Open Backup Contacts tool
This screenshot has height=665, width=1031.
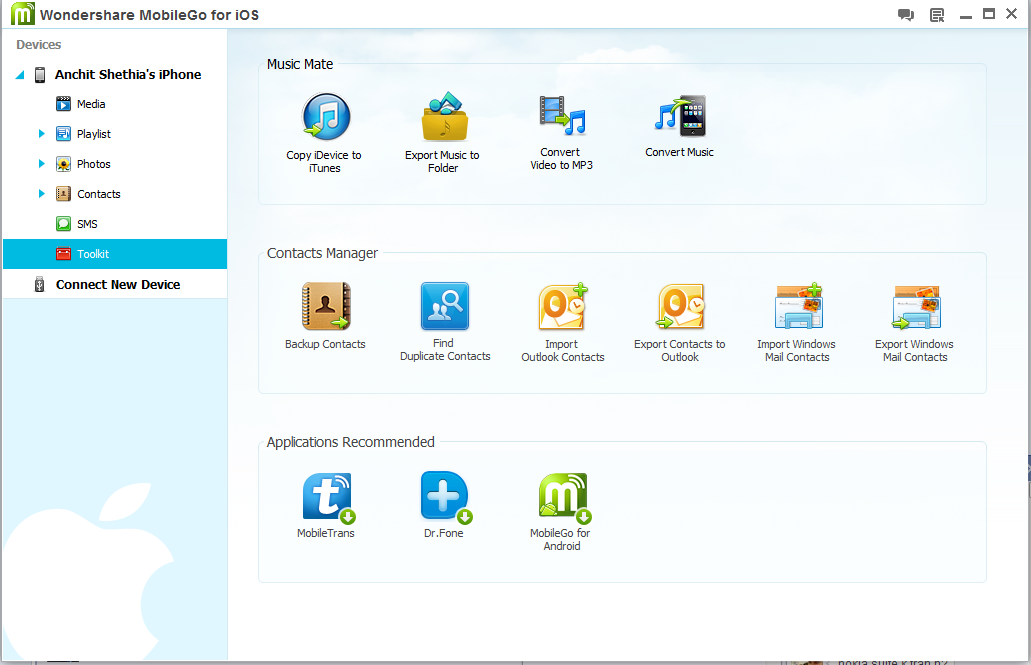coord(325,316)
